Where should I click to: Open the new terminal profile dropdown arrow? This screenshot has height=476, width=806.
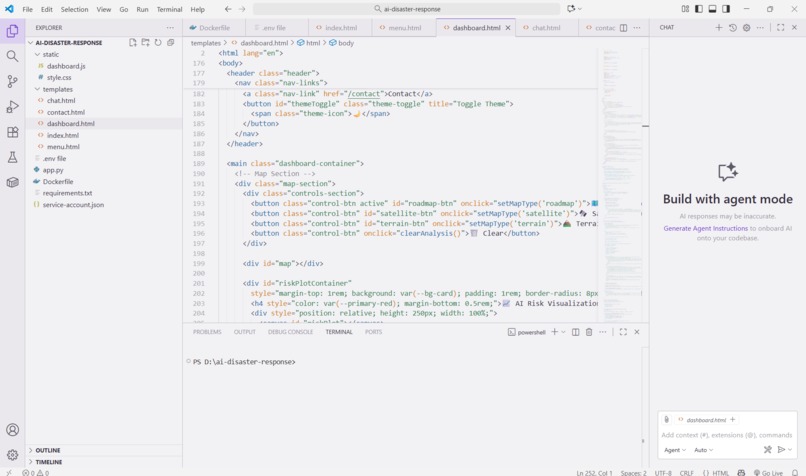pos(563,332)
